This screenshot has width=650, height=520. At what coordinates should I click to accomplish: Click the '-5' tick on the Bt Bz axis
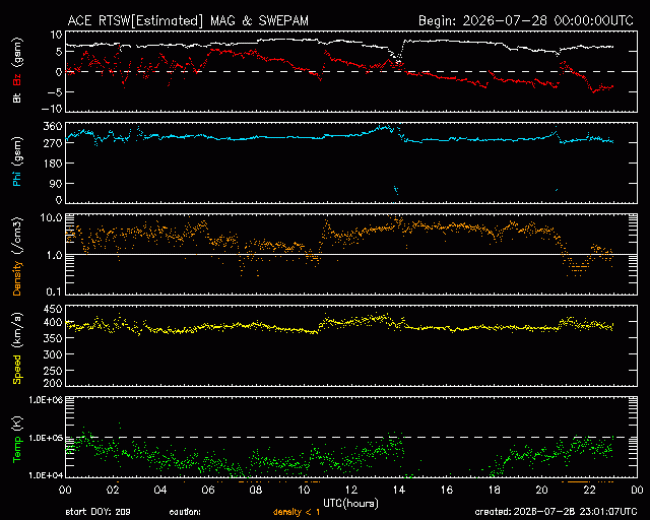coord(54,92)
